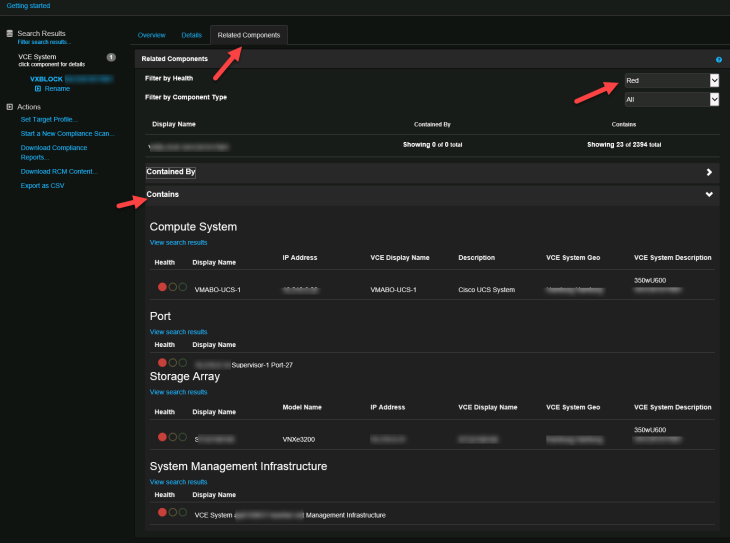The height and width of the screenshot is (543, 730).
Task: Click the Set Target Profile link
Action: point(49,120)
